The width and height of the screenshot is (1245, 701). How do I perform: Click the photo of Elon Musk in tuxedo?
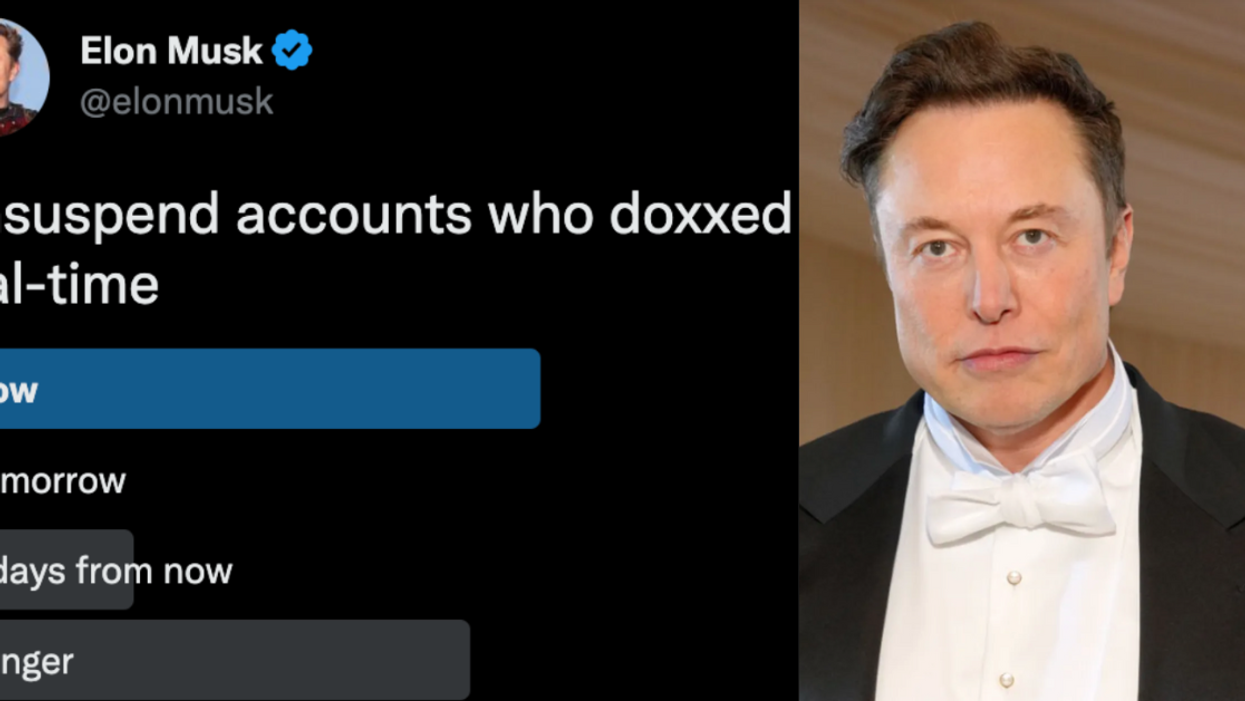pos(1020,350)
